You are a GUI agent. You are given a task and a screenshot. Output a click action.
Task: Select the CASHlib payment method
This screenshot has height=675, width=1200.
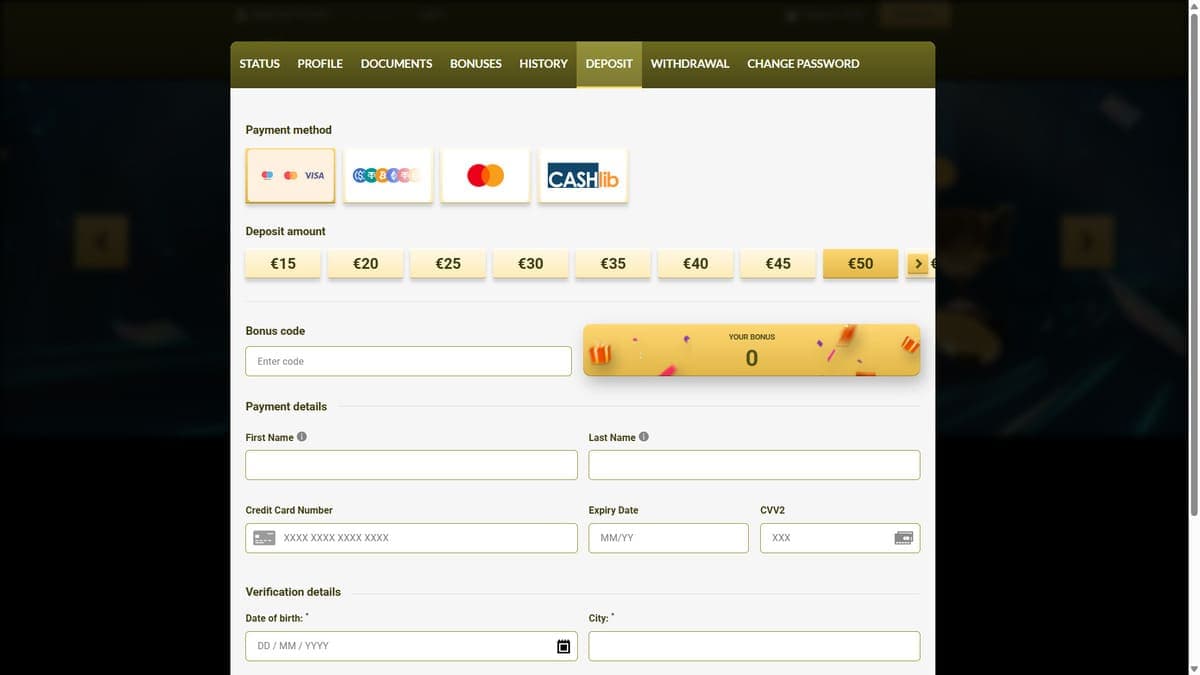583,175
